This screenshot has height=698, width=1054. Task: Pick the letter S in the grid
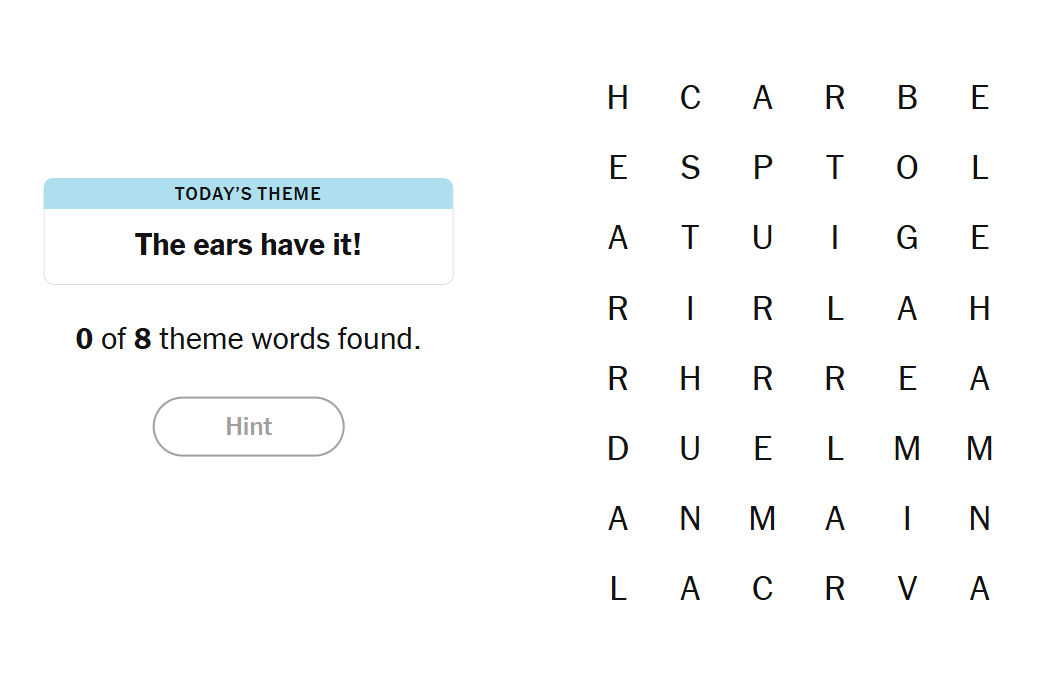coord(690,168)
